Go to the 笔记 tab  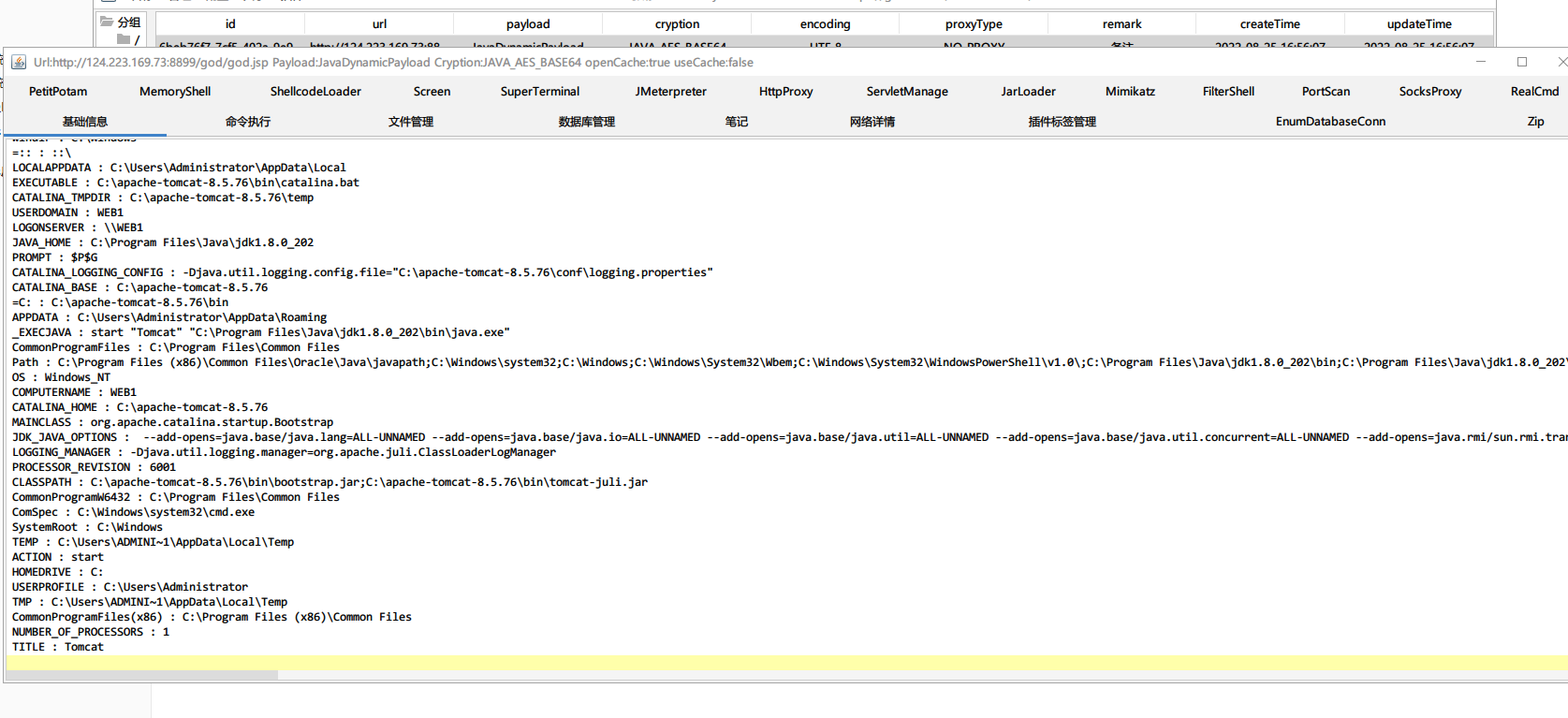click(737, 122)
